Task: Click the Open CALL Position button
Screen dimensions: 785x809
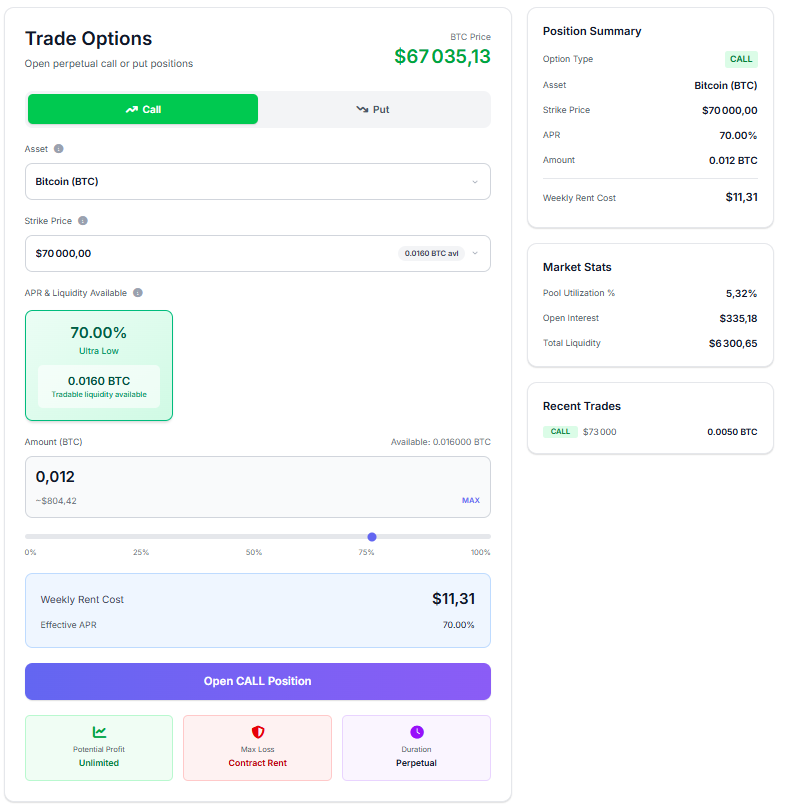Action: (x=258, y=681)
